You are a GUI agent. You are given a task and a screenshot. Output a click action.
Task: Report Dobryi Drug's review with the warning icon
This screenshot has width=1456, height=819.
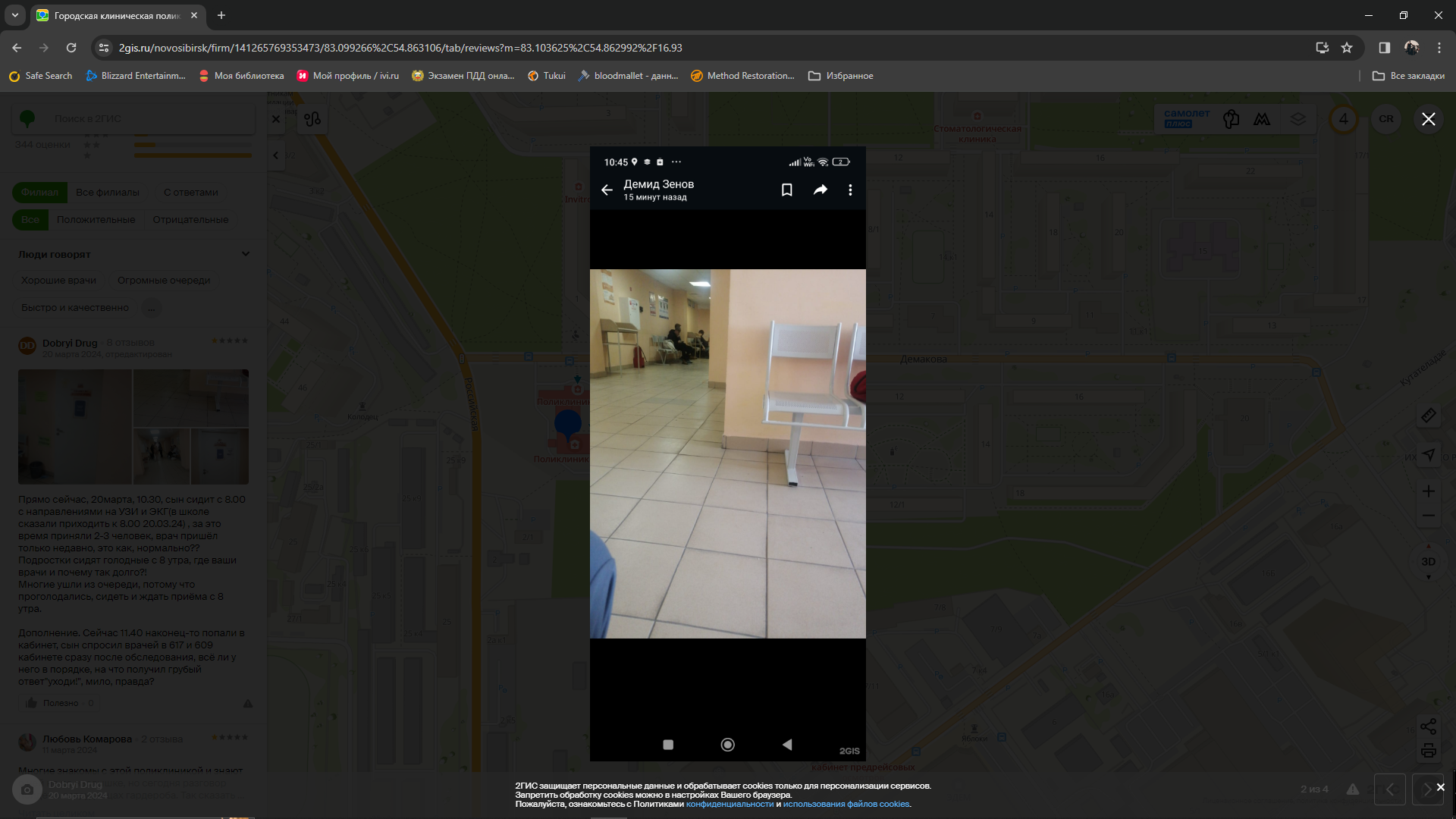point(247,704)
